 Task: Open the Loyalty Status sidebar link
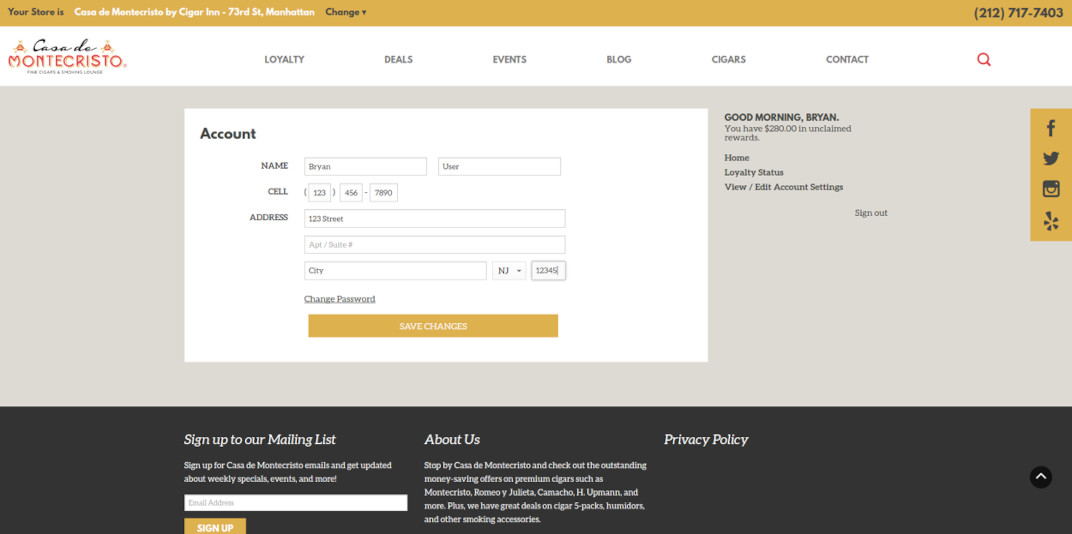click(x=754, y=172)
